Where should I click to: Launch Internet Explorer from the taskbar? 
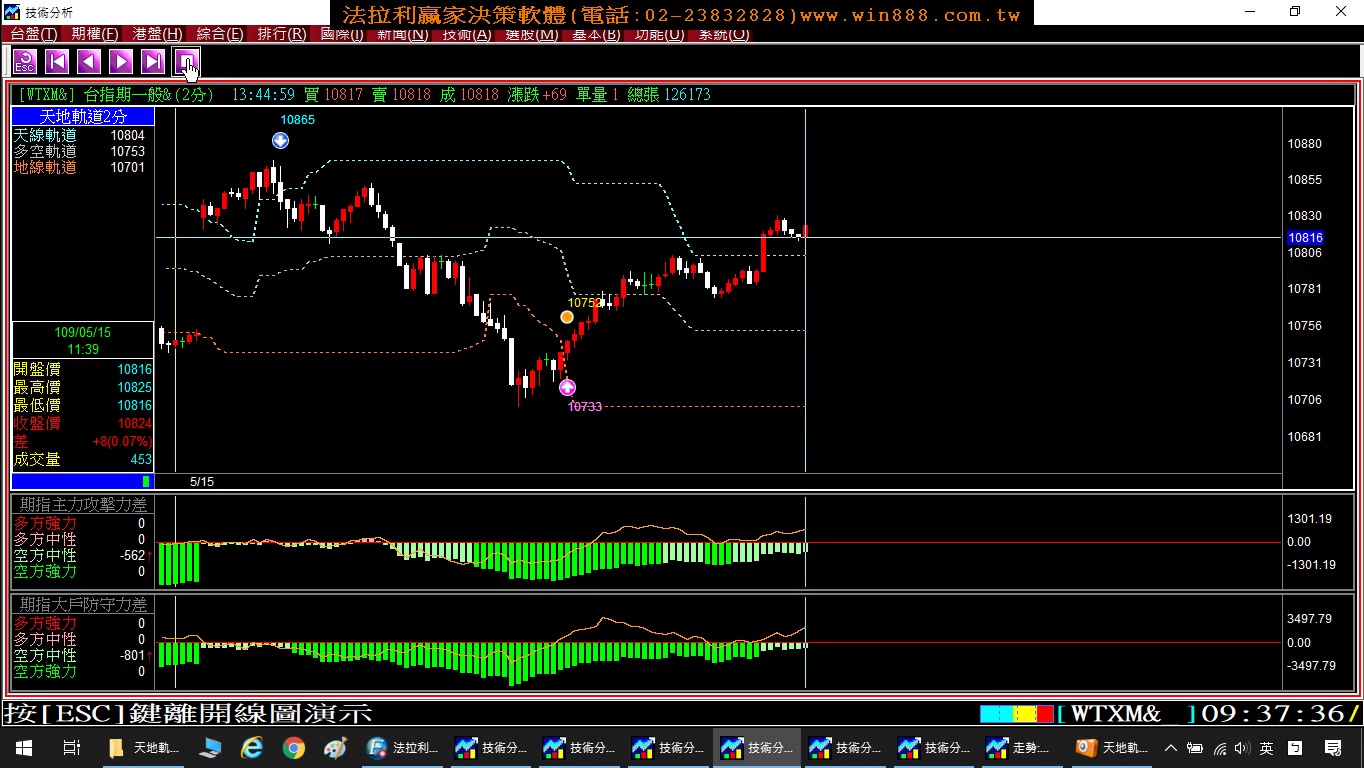251,747
